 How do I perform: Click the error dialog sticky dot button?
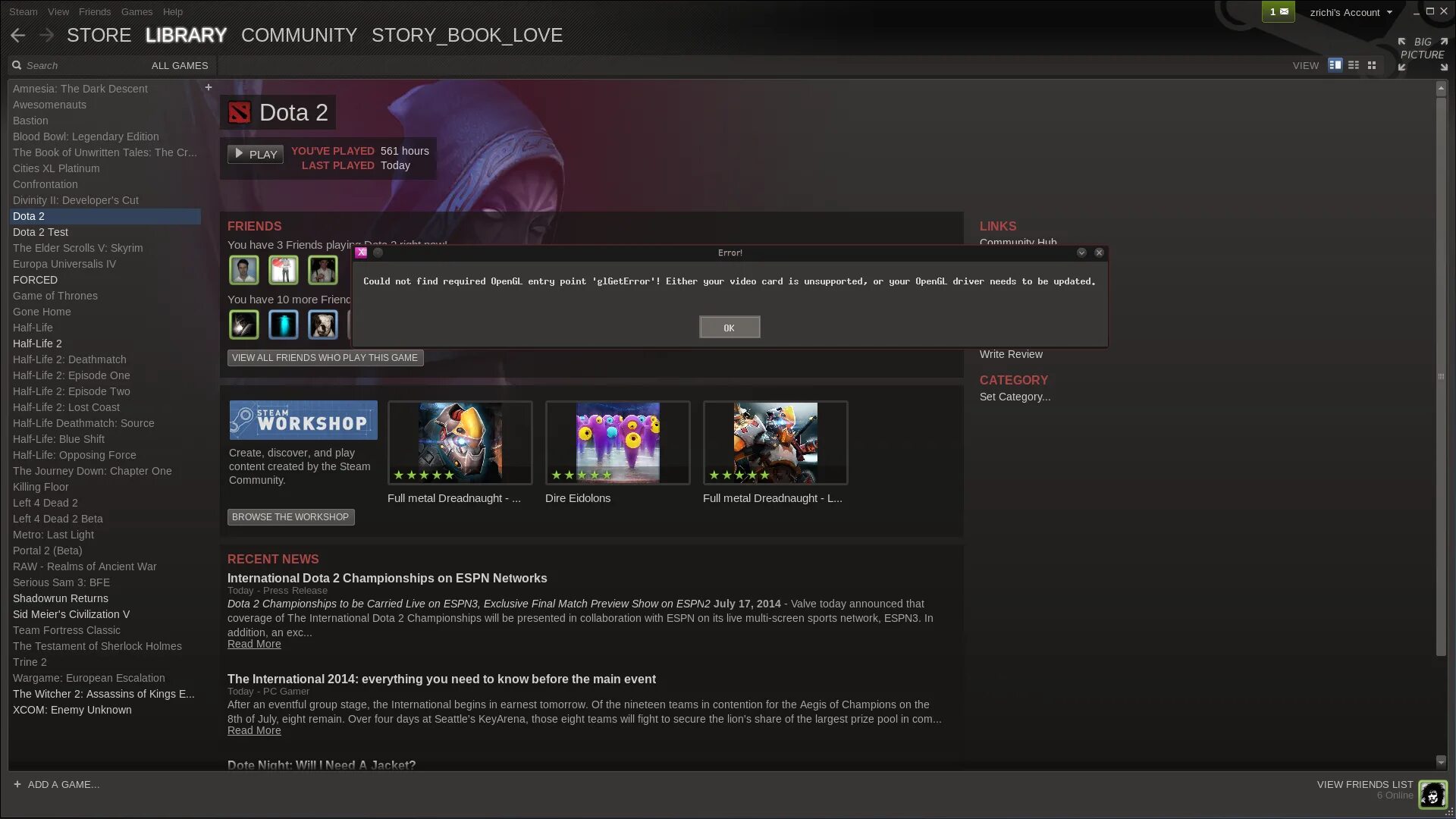tap(378, 253)
